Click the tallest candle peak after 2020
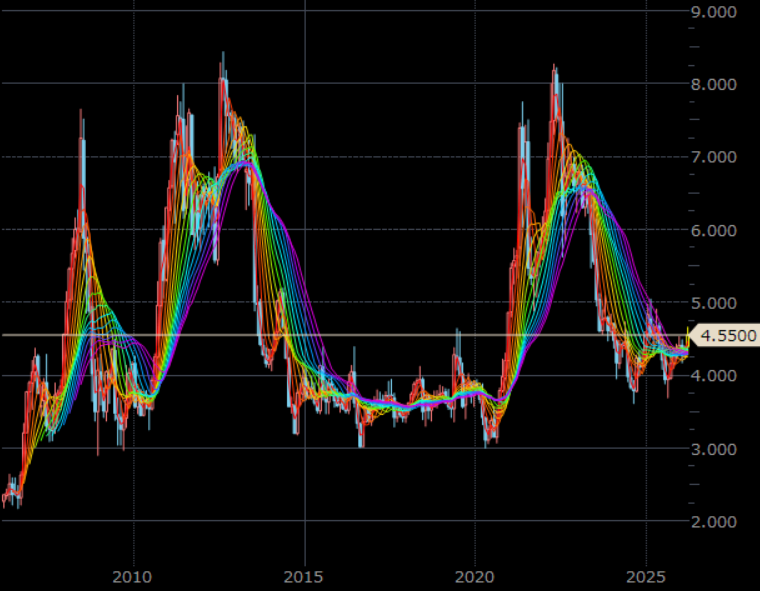 point(553,68)
